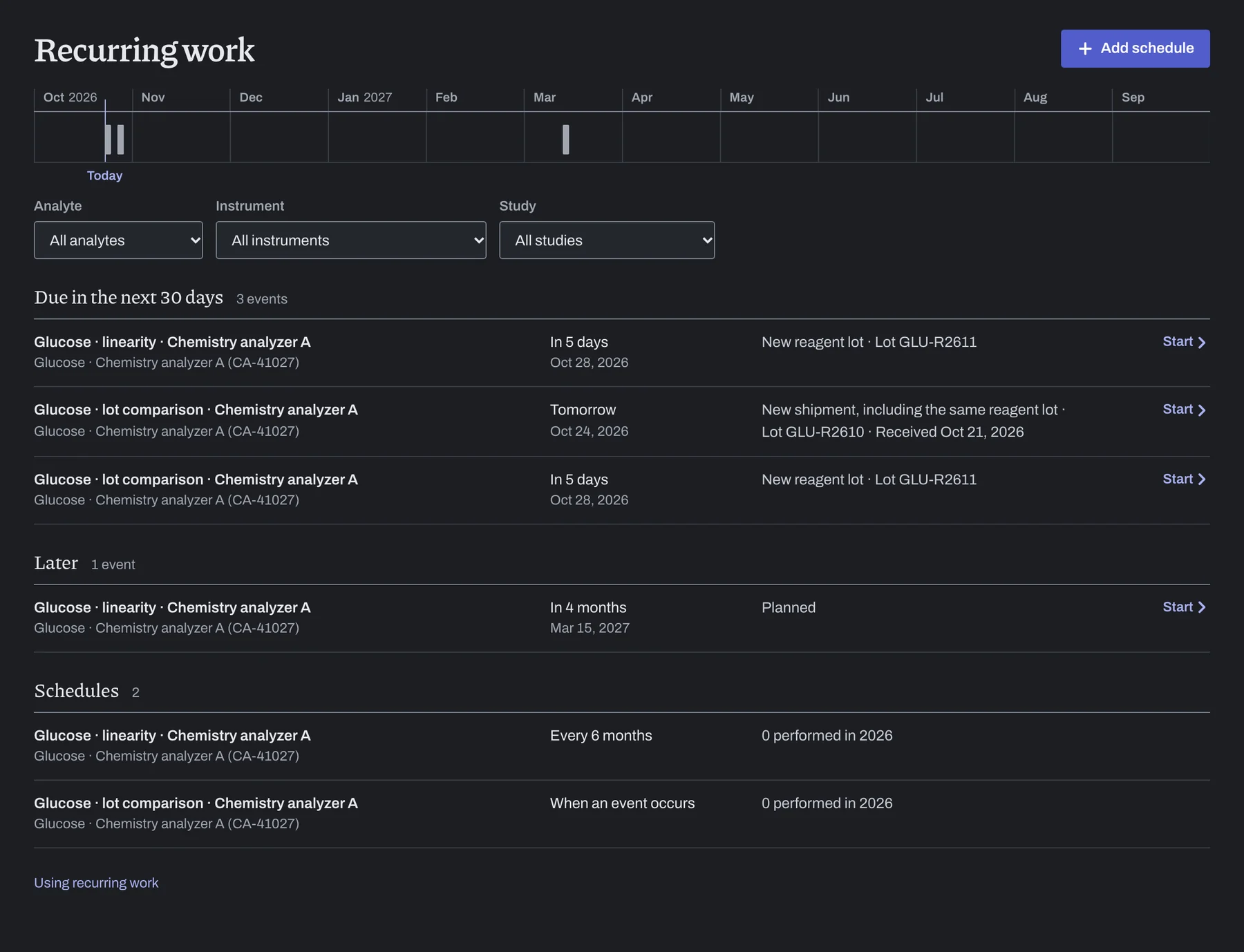
Task: Click the Jan 2027 month label
Action: pyautogui.click(x=364, y=97)
